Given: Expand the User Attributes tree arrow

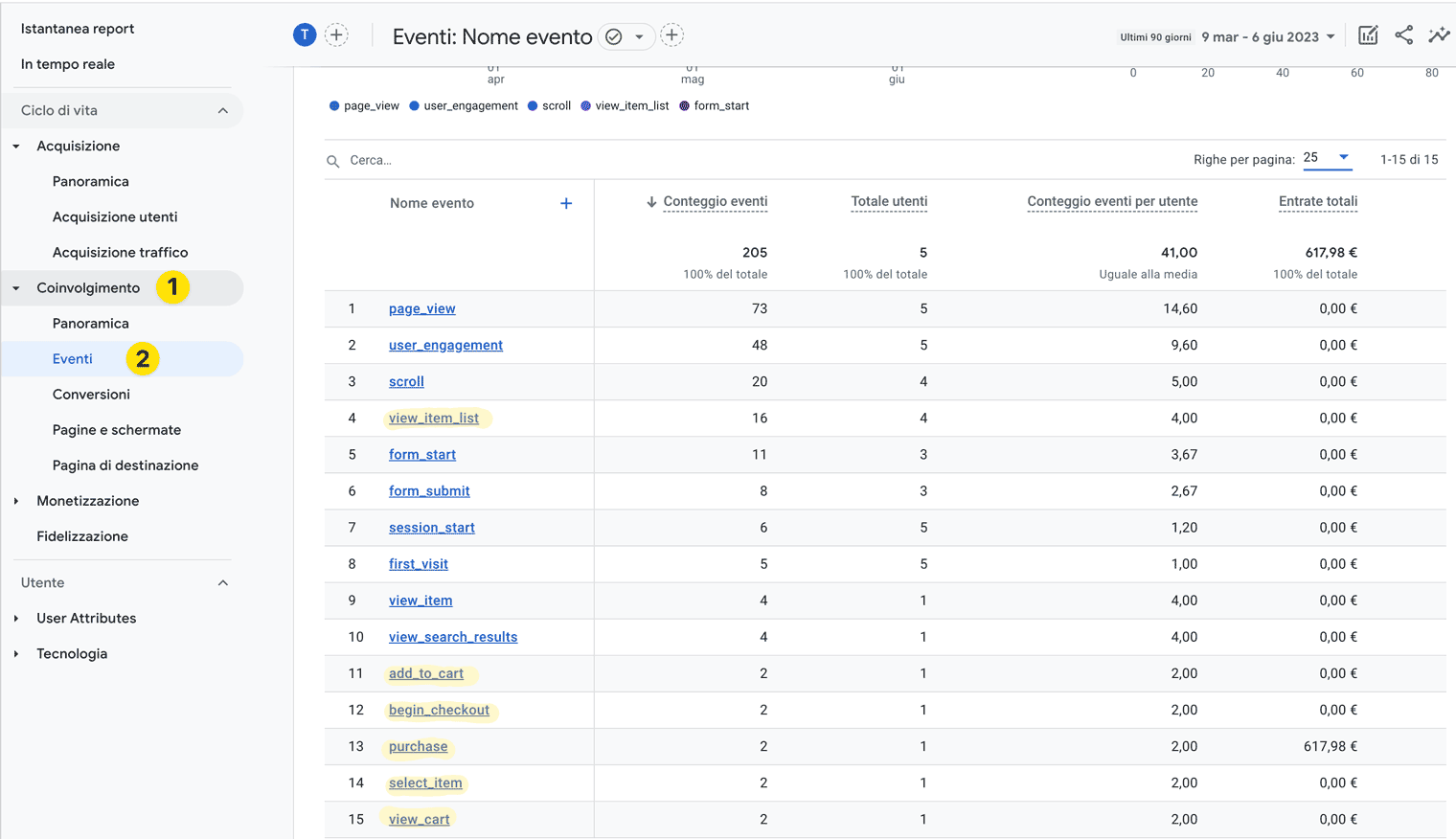Looking at the screenshot, I should (x=16, y=618).
